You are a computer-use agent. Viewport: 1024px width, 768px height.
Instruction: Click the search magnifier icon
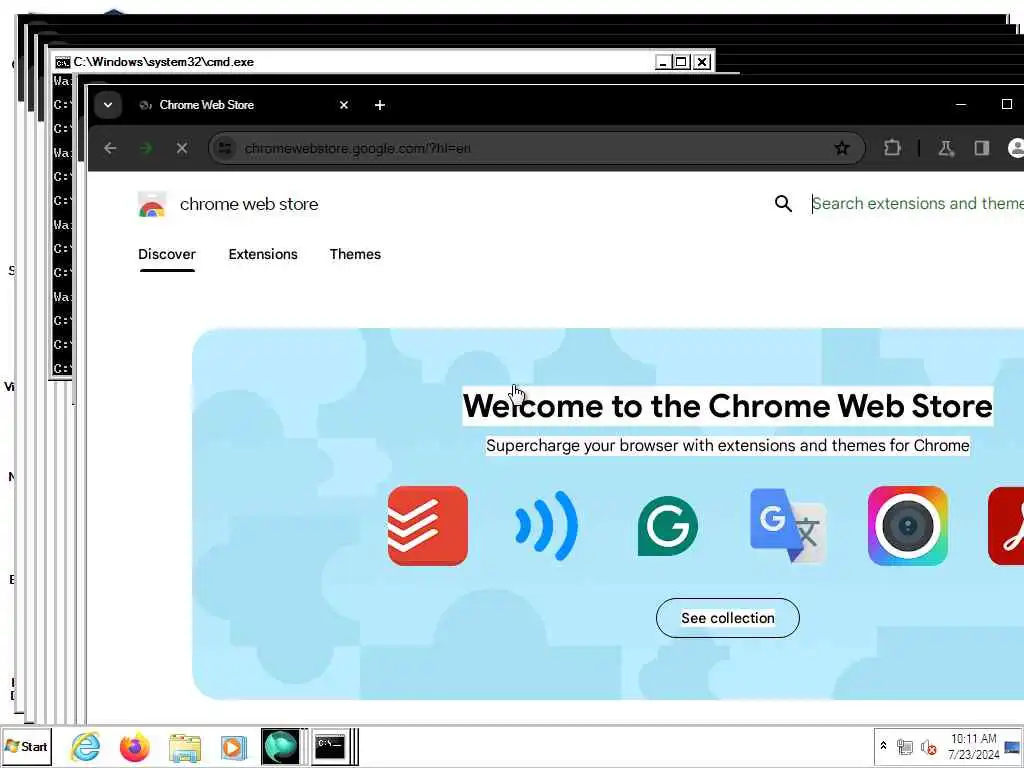[783, 204]
